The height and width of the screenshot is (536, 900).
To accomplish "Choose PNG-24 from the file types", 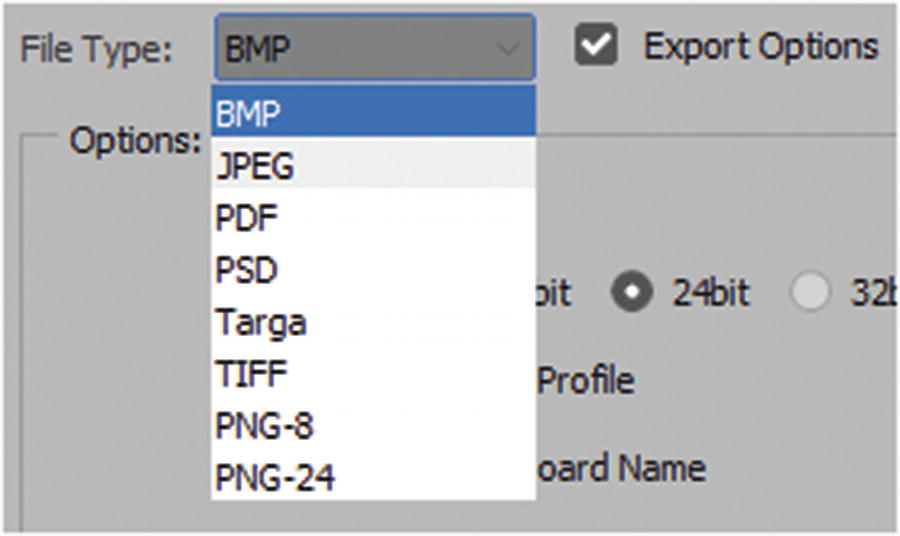I will pos(373,477).
